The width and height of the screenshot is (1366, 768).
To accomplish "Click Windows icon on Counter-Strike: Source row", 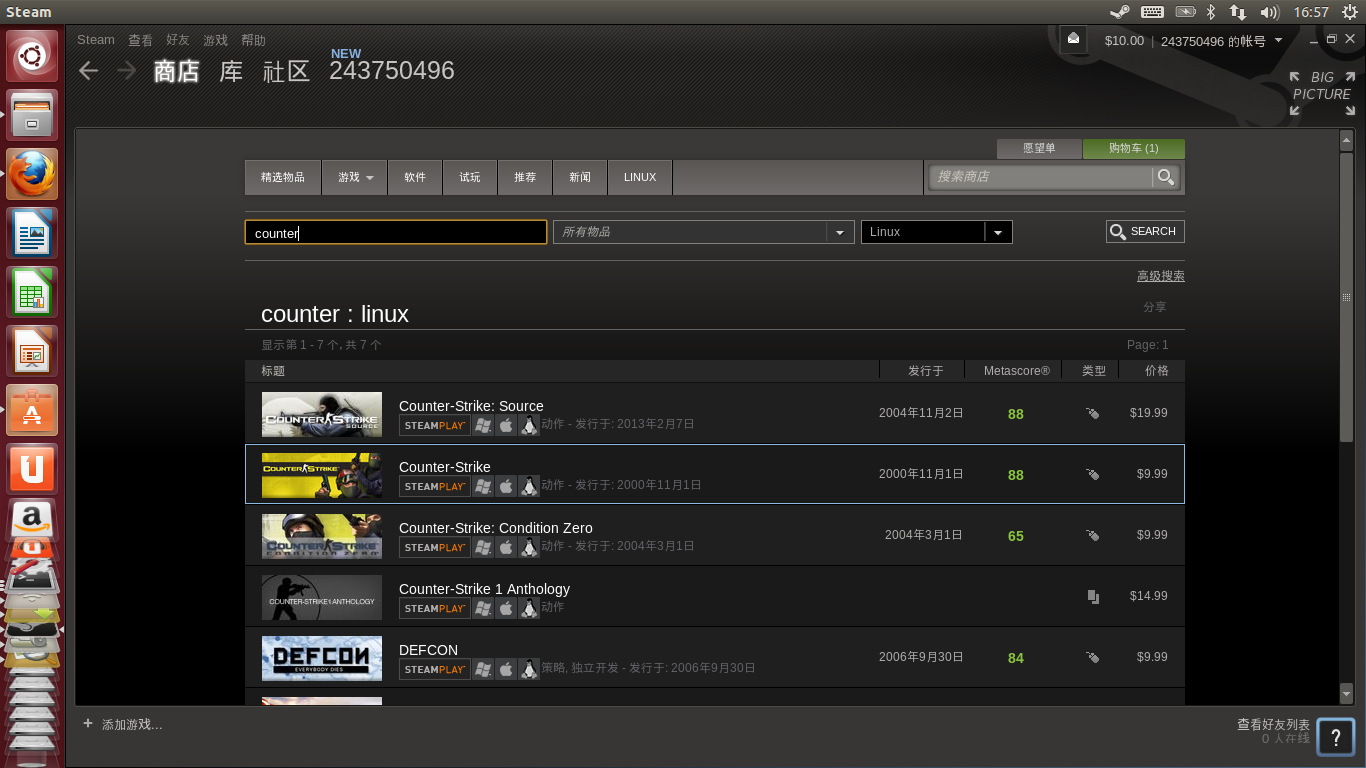I will (x=483, y=425).
